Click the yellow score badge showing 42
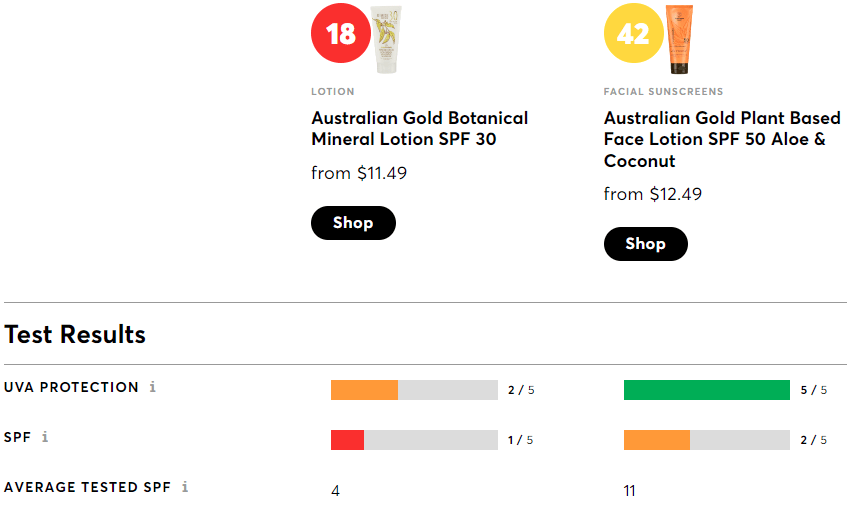 coord(633,34)
